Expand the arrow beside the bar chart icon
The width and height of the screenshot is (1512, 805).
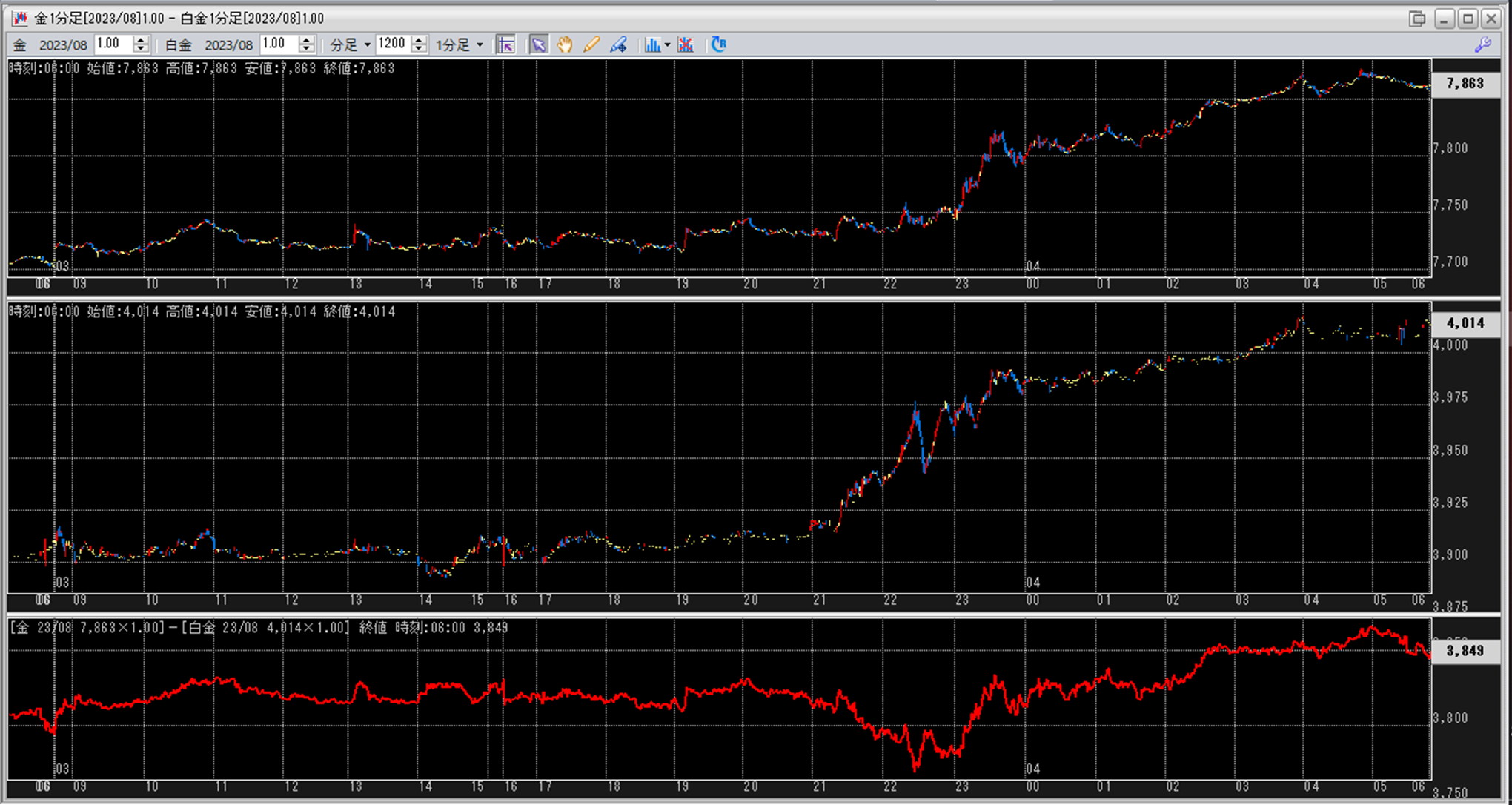[x=667, y=45]
